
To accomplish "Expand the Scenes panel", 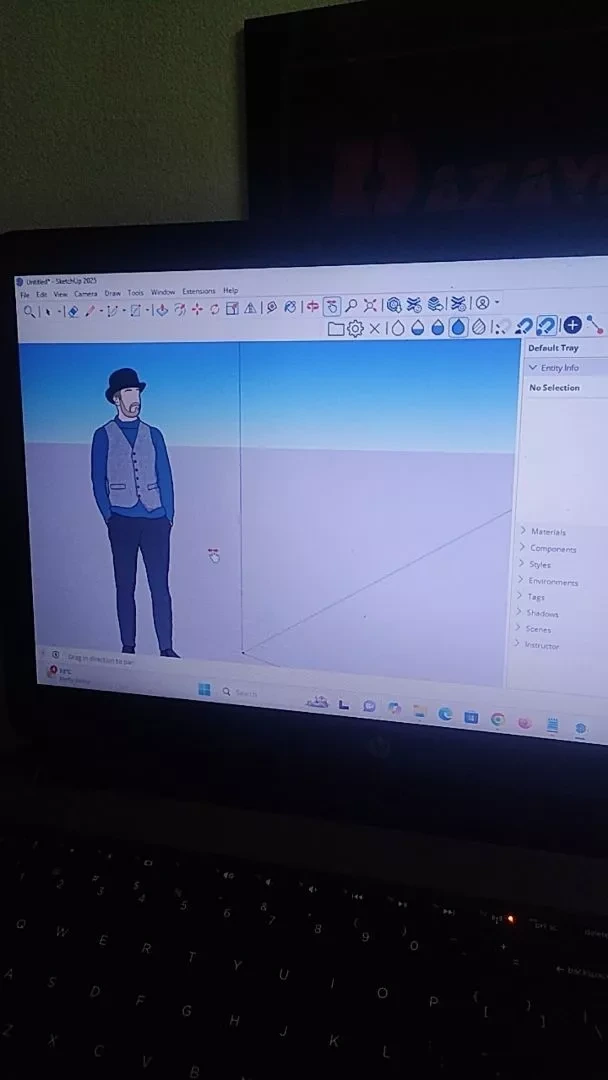I will [x=517, y=627].
